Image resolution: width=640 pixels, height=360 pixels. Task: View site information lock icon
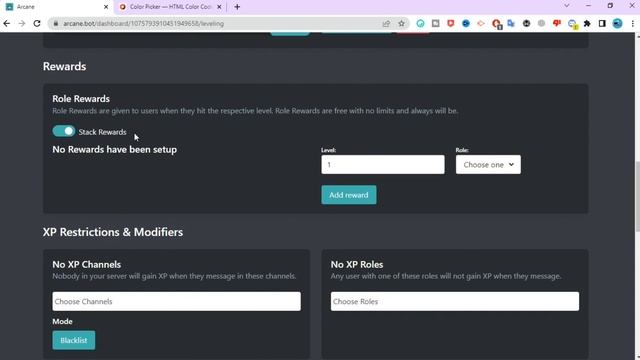pyautogui.click(x=56, y=24)
